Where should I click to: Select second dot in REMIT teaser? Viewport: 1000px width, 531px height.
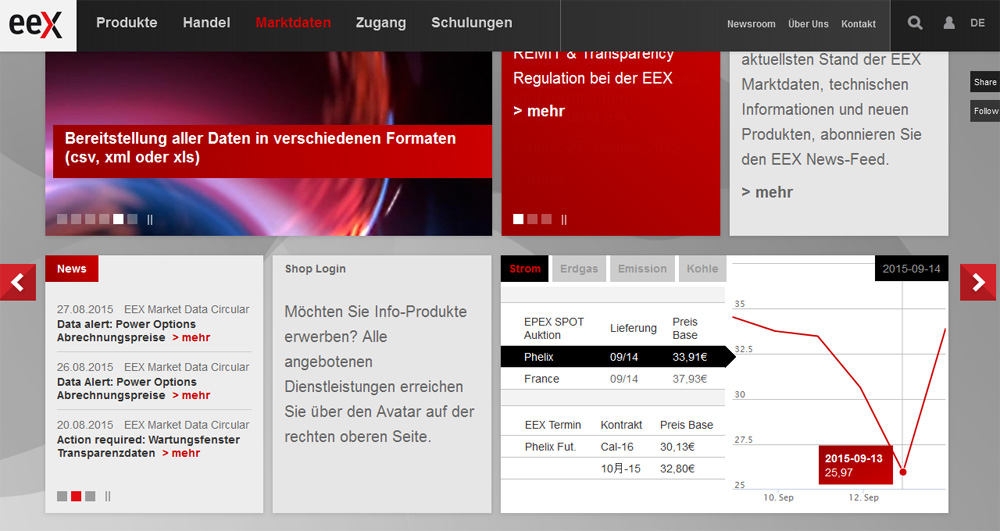click(x=532, y=219)
